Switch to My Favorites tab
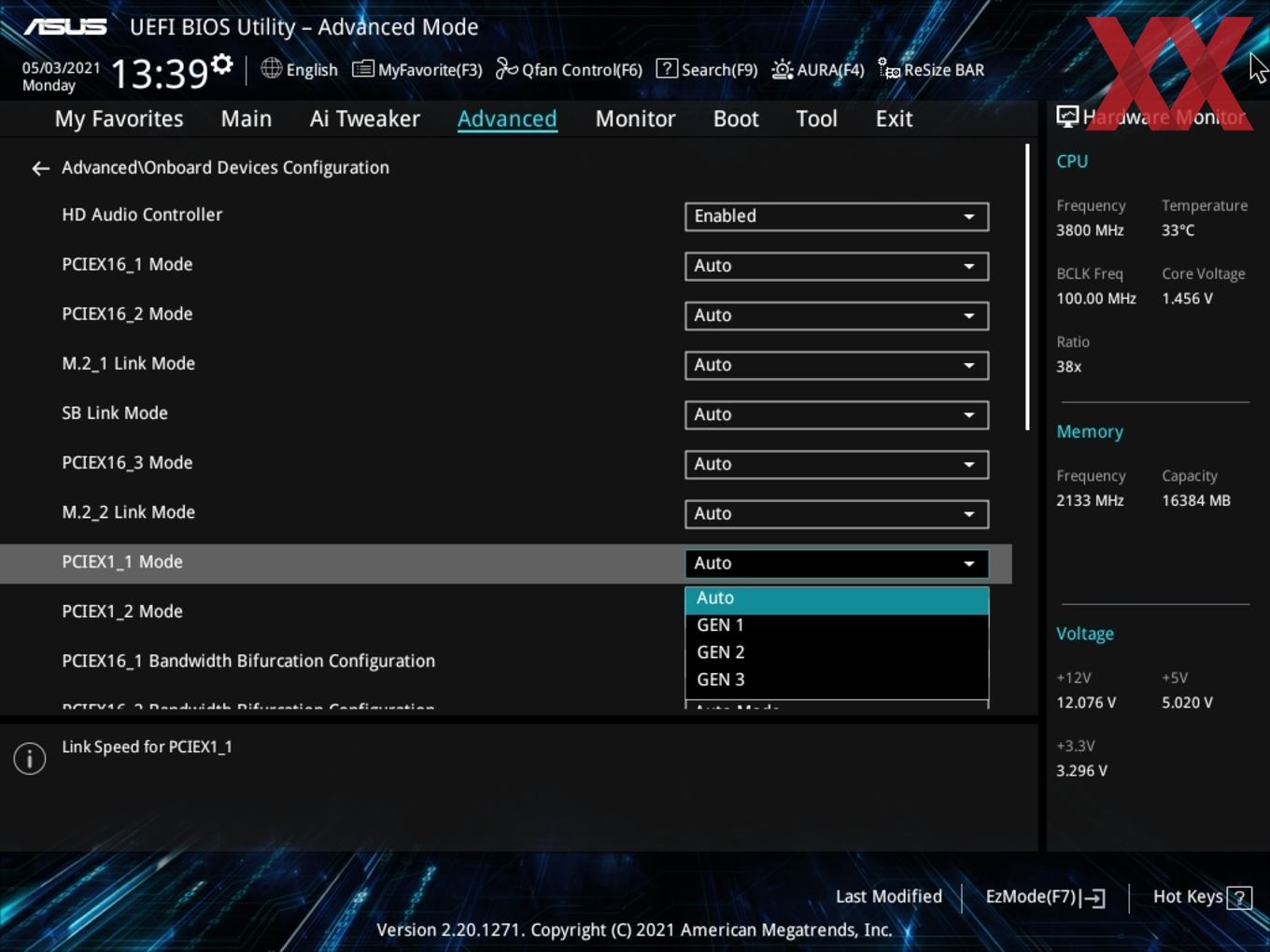 click(119, 119)
